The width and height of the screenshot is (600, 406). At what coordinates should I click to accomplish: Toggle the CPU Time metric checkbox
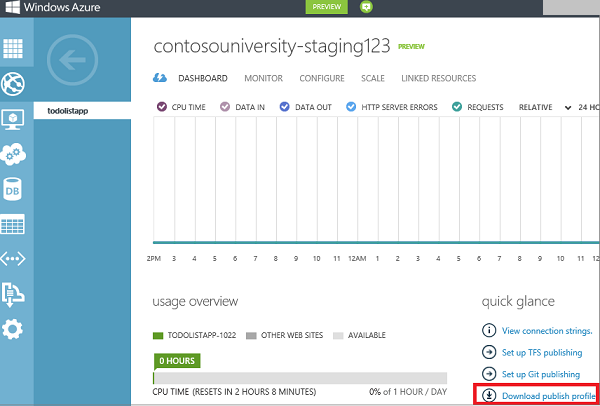[x=164, y=107]
